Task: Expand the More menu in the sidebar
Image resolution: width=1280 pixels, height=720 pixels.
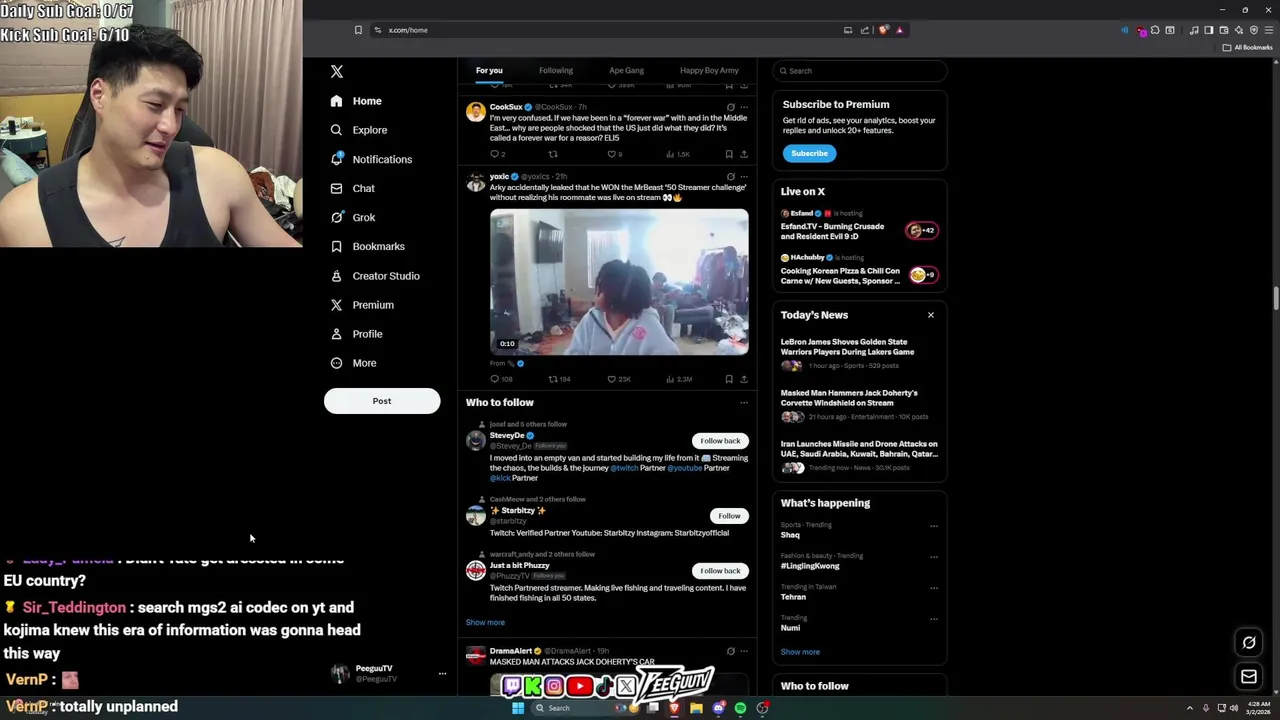Action: point(353,363)
